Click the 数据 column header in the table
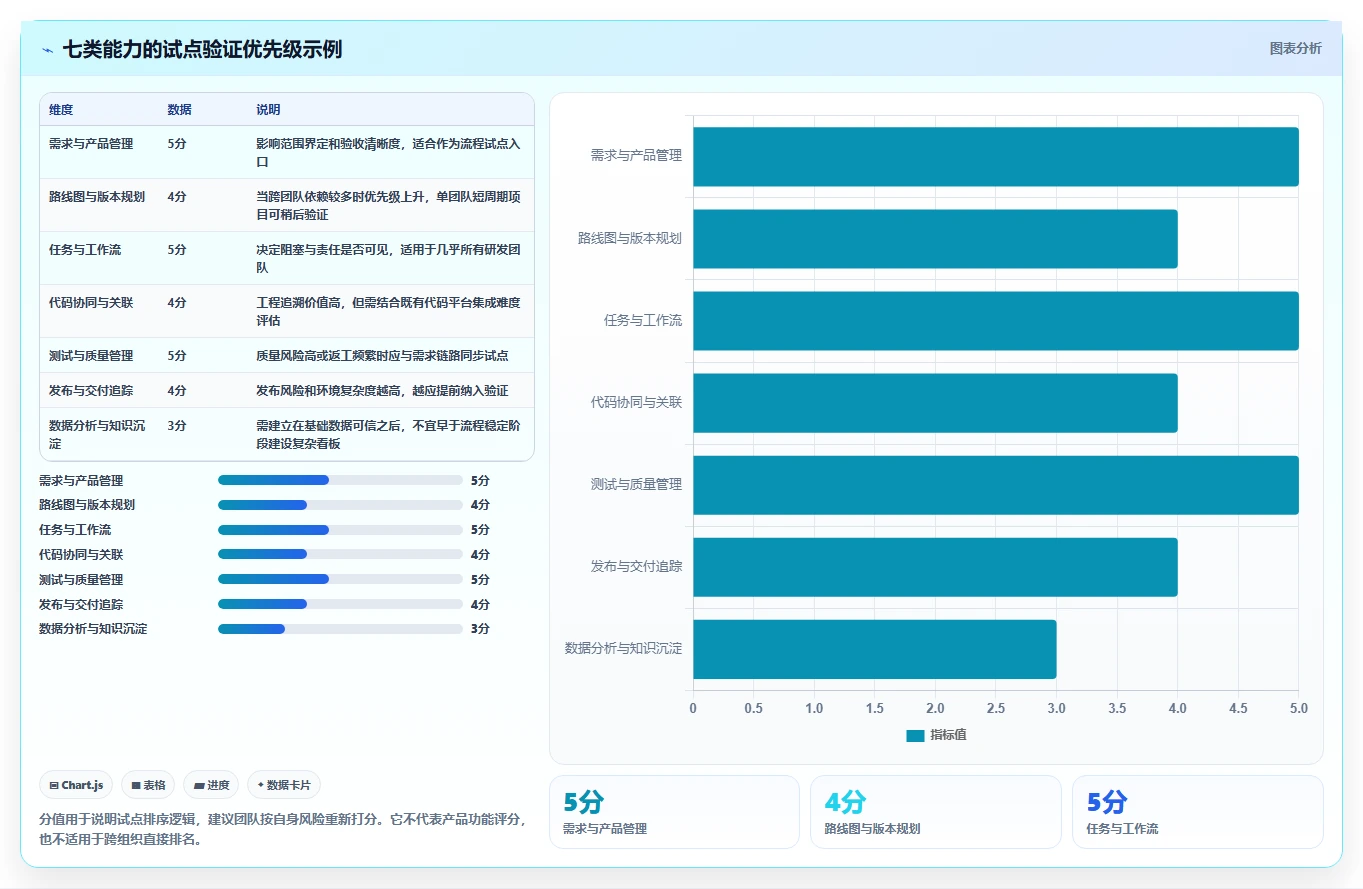The width and height of the screenshot is (1363, 889). point(180,110)
